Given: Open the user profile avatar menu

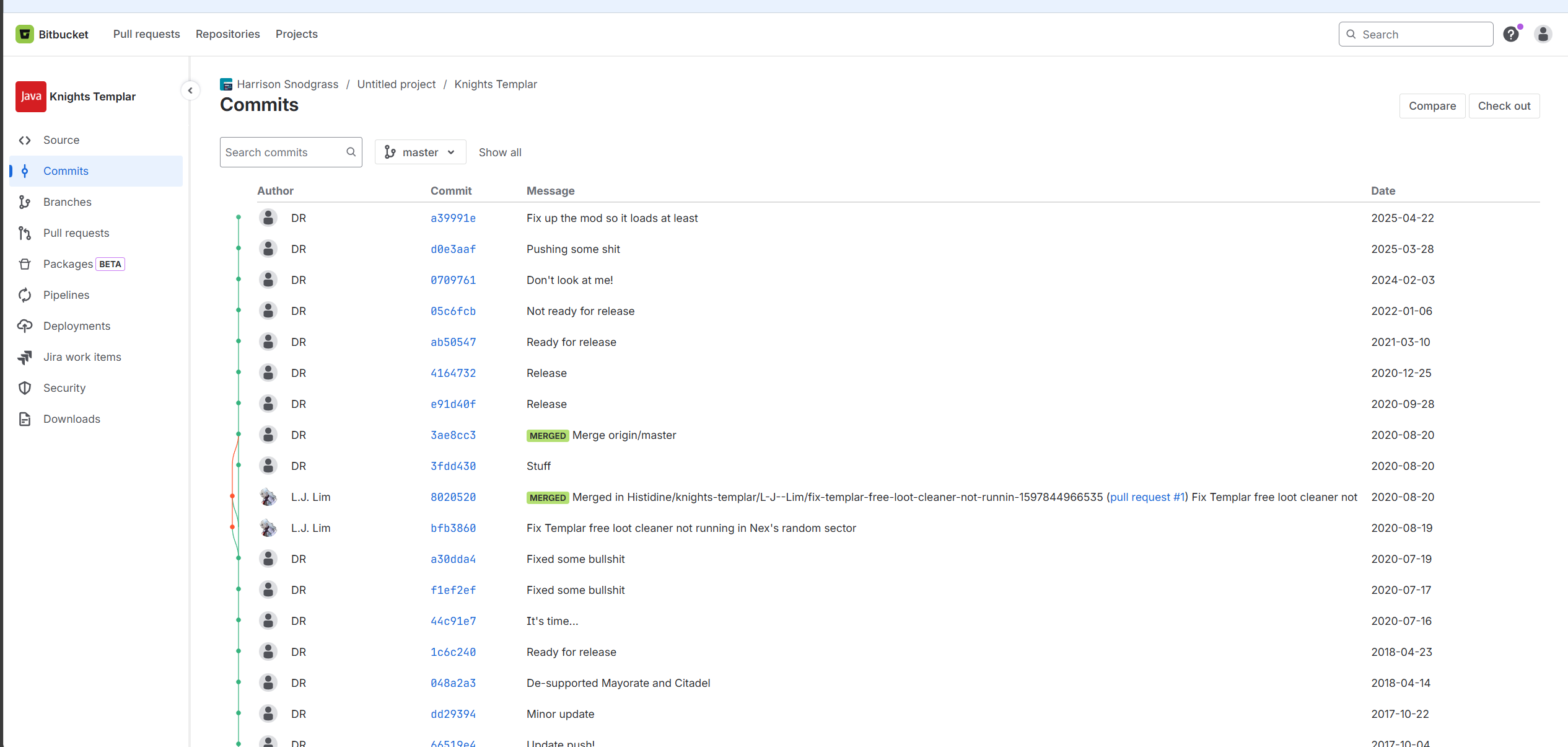Looking at the screenshot, I should click(x=1543, y=34).
